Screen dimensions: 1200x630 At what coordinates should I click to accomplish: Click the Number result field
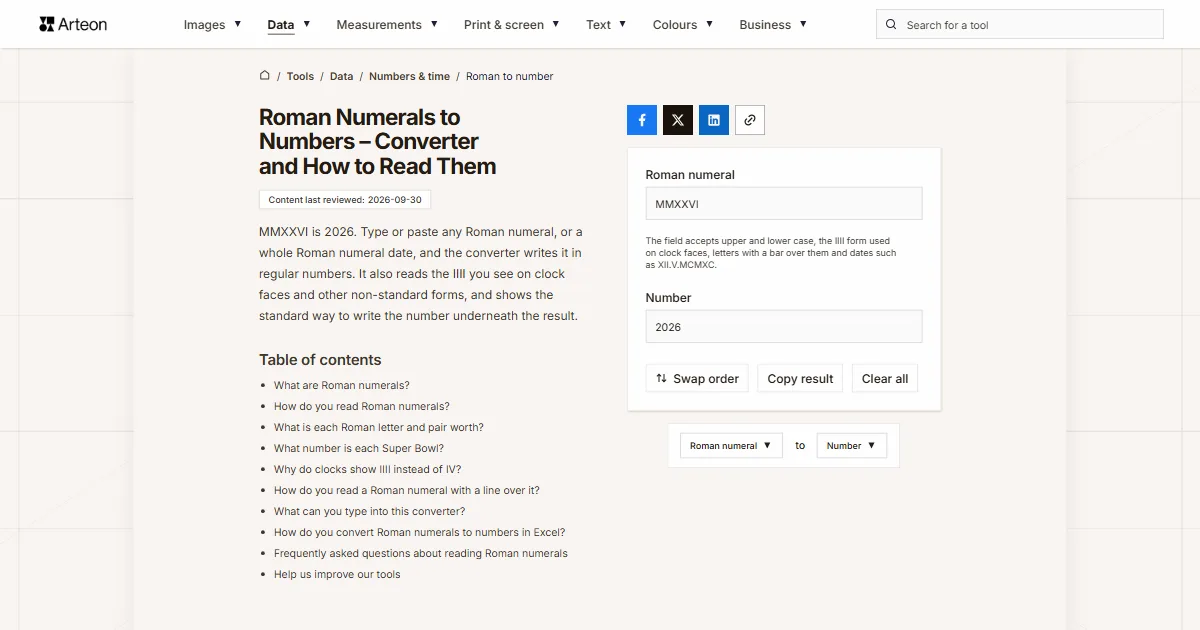pyautogui.click(x=784, y=327)
